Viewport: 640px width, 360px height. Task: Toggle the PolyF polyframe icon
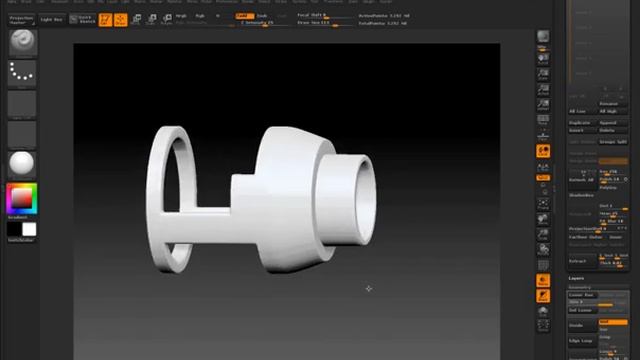(x=543, y=265)
